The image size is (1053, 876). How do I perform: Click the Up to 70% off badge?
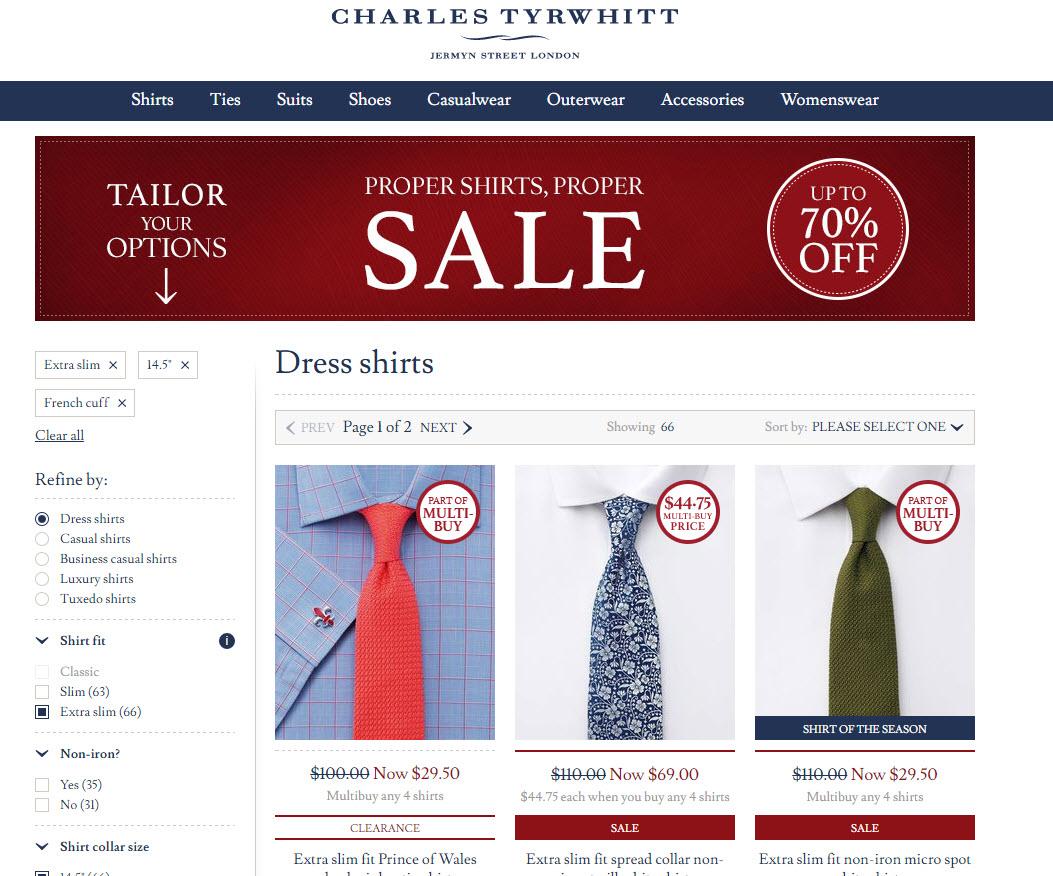coord(837,229)
